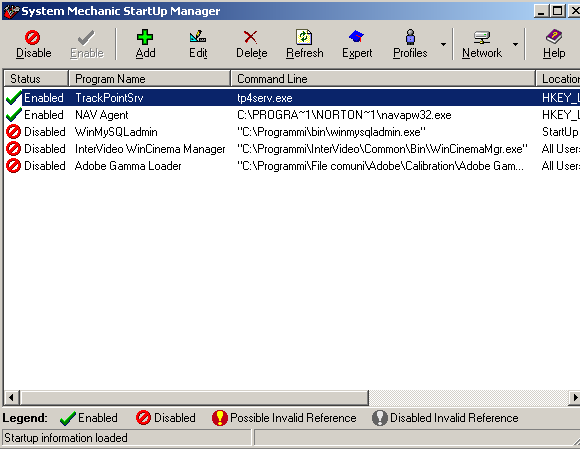Click the horizontal scrollbar thumb
Image resolution: width=580 pixels, height=449 pixels.
pyautogui.click(x=194, y=398)
